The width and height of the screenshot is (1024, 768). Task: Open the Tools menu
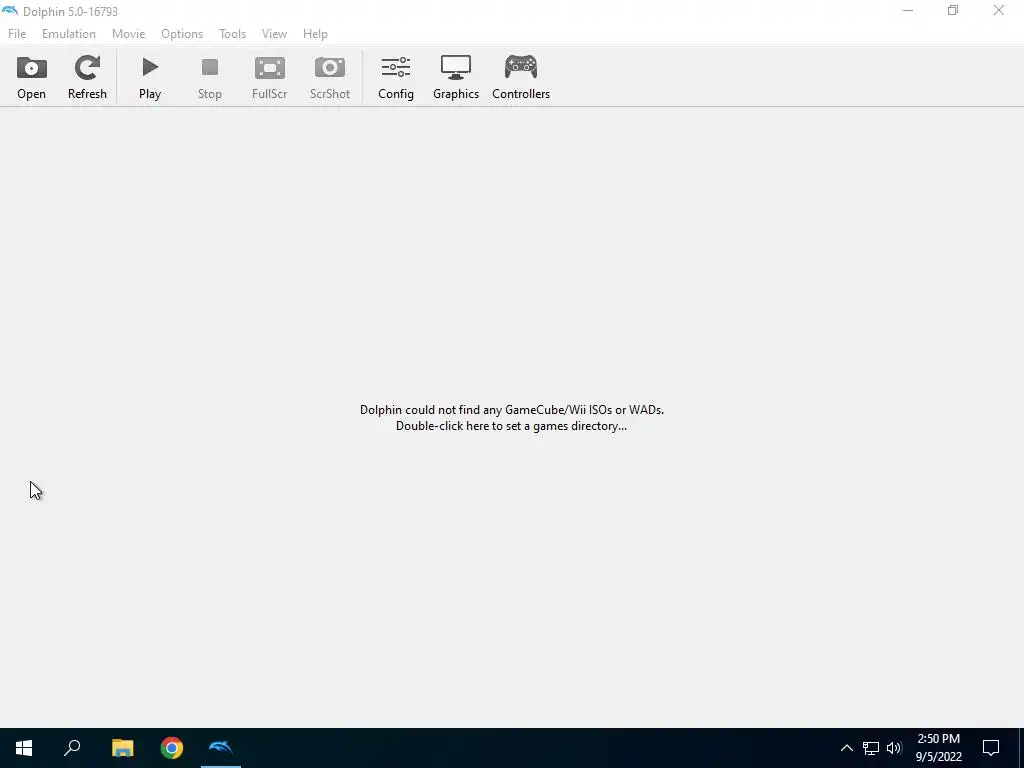[x=232, y=34]
